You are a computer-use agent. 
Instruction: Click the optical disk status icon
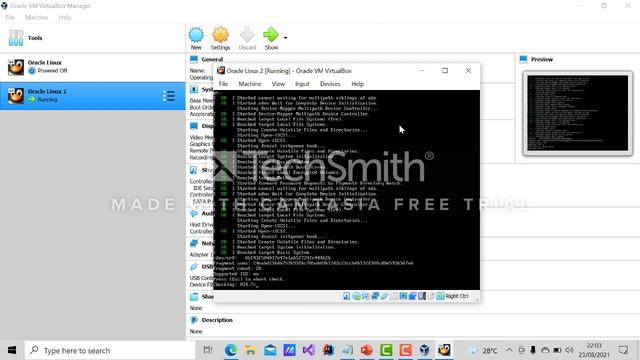pyautogui.click(x=357, y=296)
